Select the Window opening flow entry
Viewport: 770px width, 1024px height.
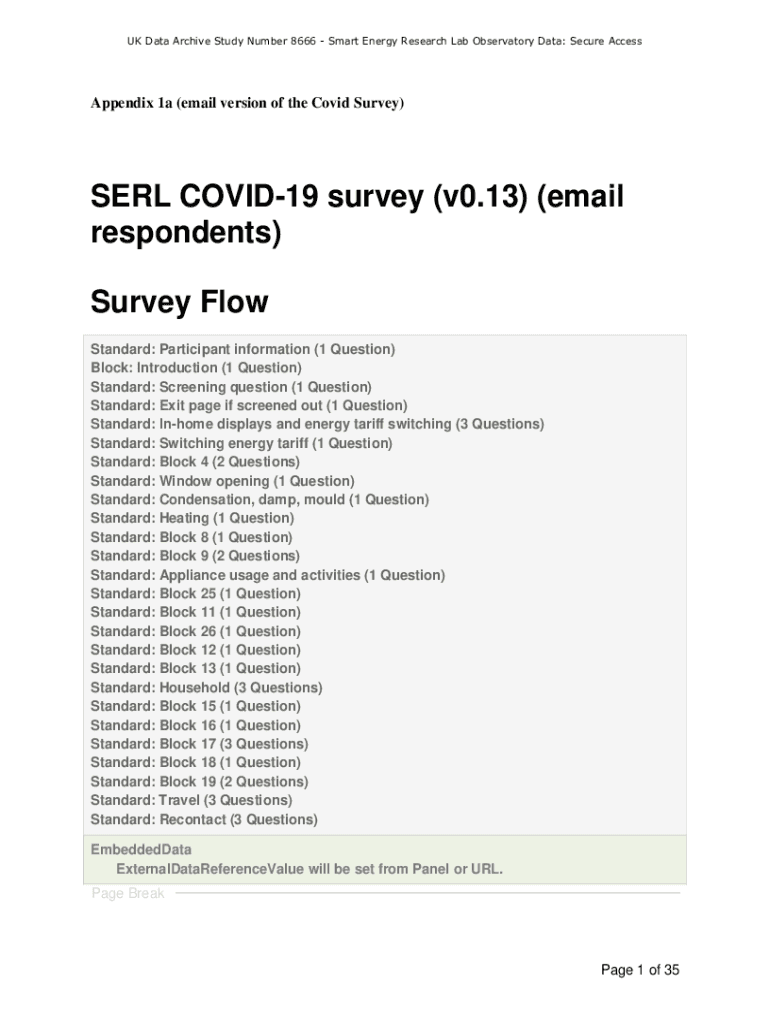click(222, 481)
